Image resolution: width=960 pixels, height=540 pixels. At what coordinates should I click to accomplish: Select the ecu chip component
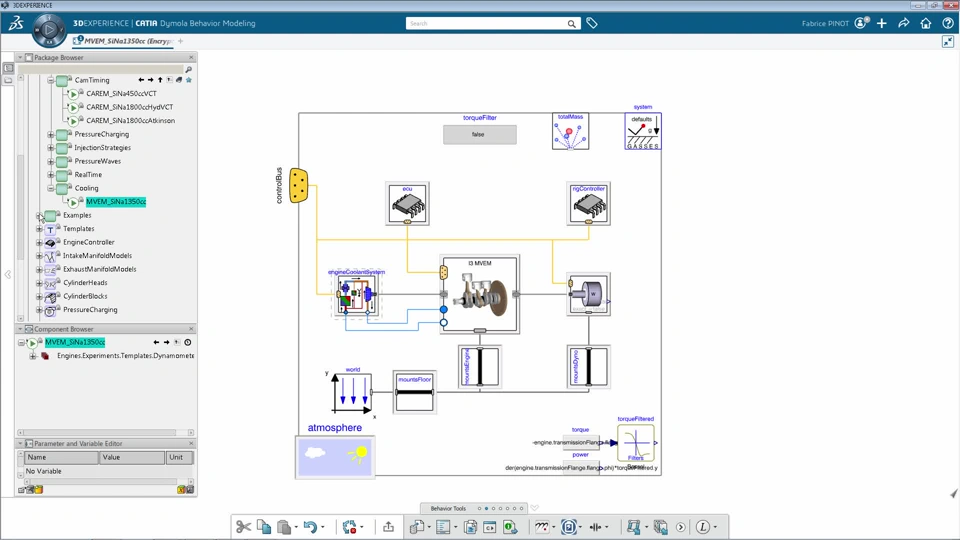[407, 204]
